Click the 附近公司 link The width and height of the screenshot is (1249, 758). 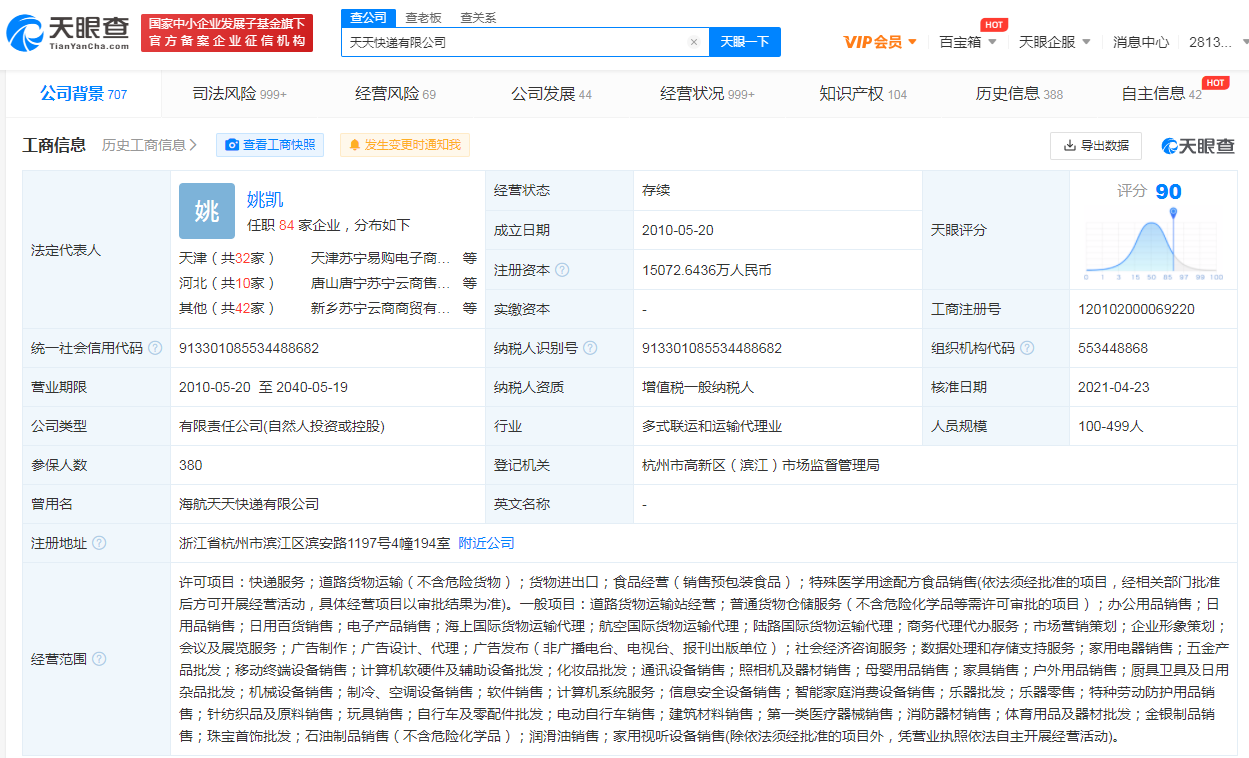(x=486, y=543)
